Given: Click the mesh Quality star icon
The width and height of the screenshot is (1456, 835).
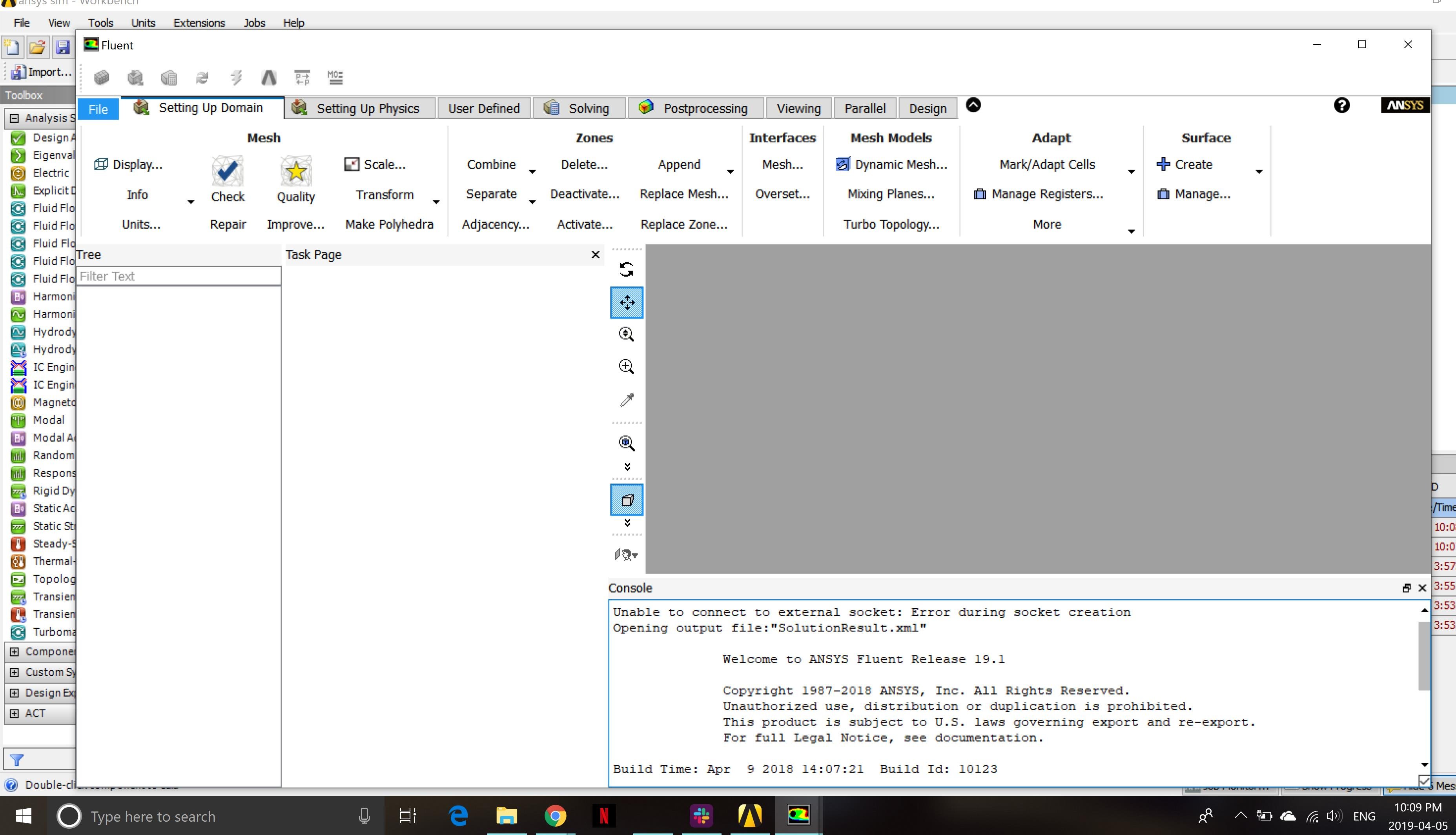Looking at the screenshot, I should tap(295, 171).
